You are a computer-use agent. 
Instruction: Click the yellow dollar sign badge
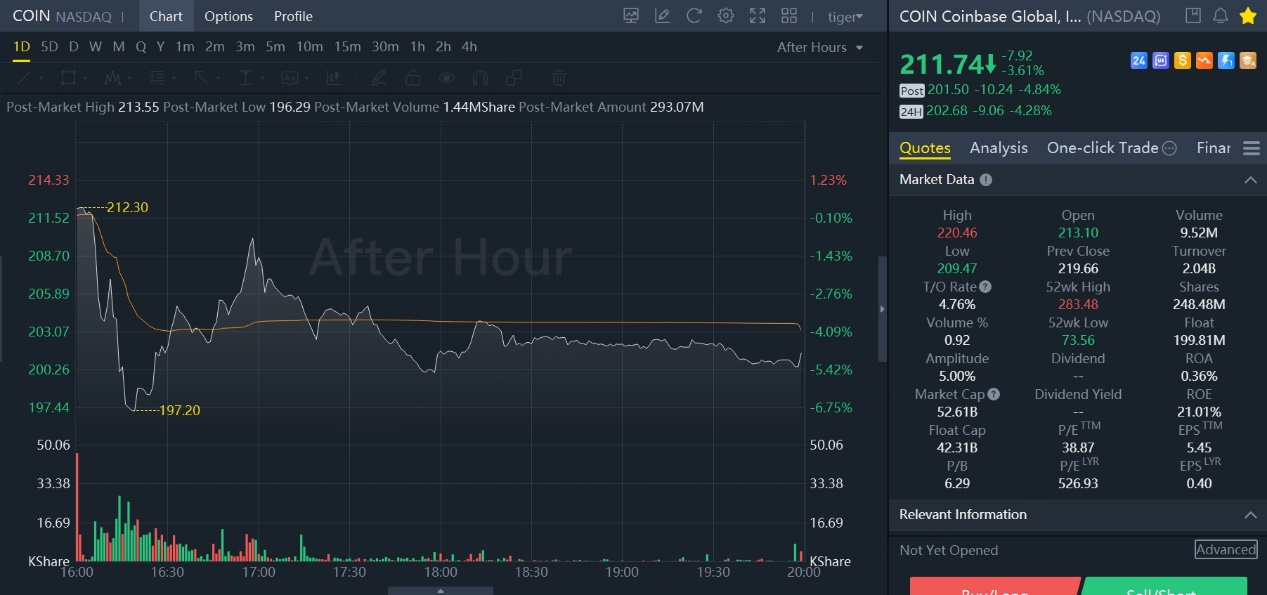[x=1183, y=61]
